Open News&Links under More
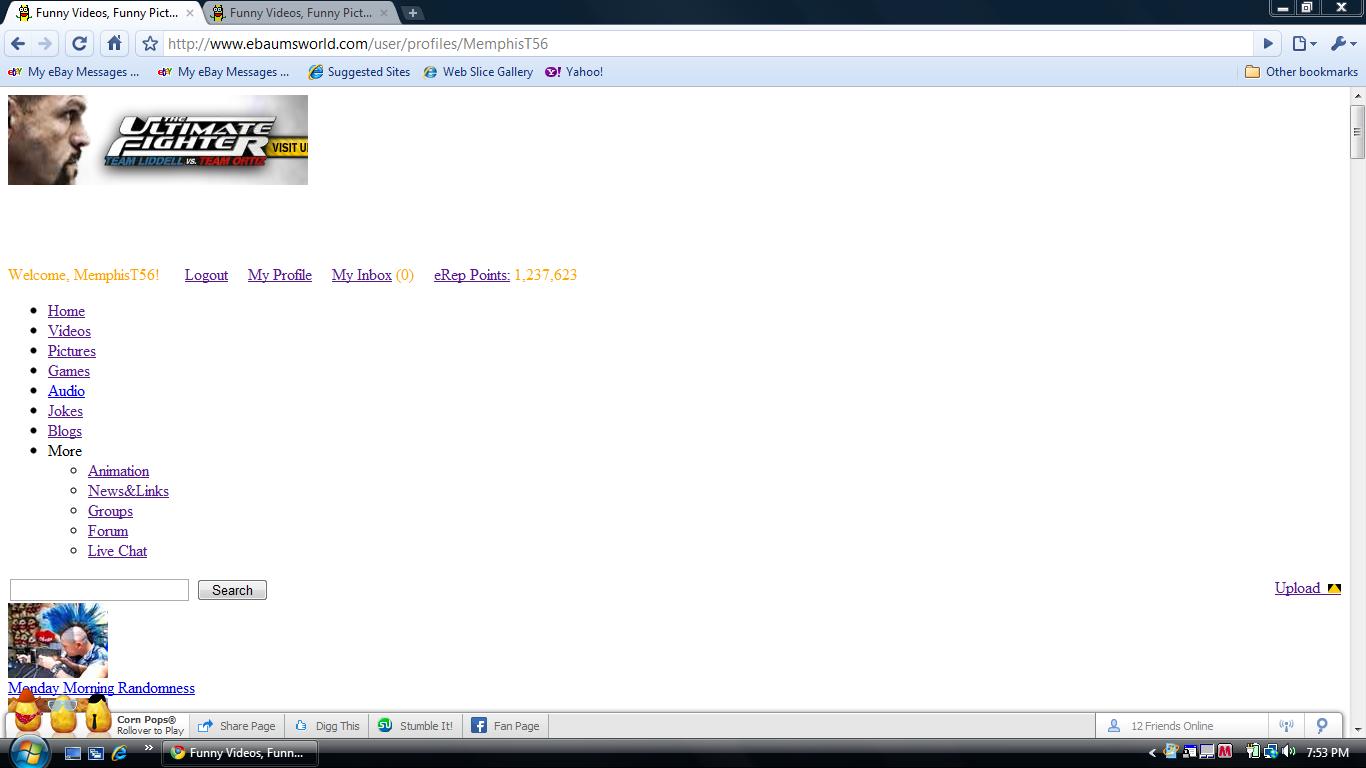Image resolution: width=1366 pixels, height=768 pixels. point(128,491)
